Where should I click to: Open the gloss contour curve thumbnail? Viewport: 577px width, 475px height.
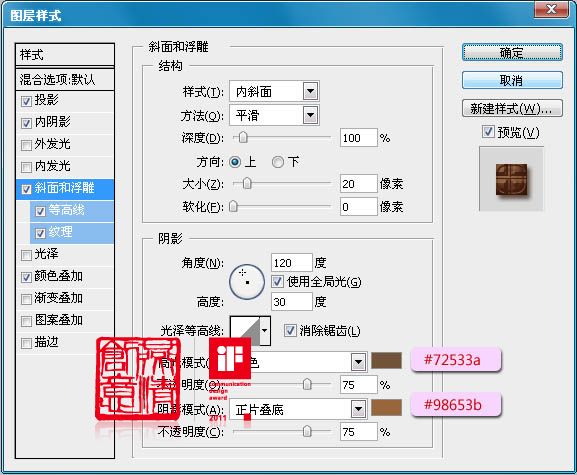tap(245, 330)
